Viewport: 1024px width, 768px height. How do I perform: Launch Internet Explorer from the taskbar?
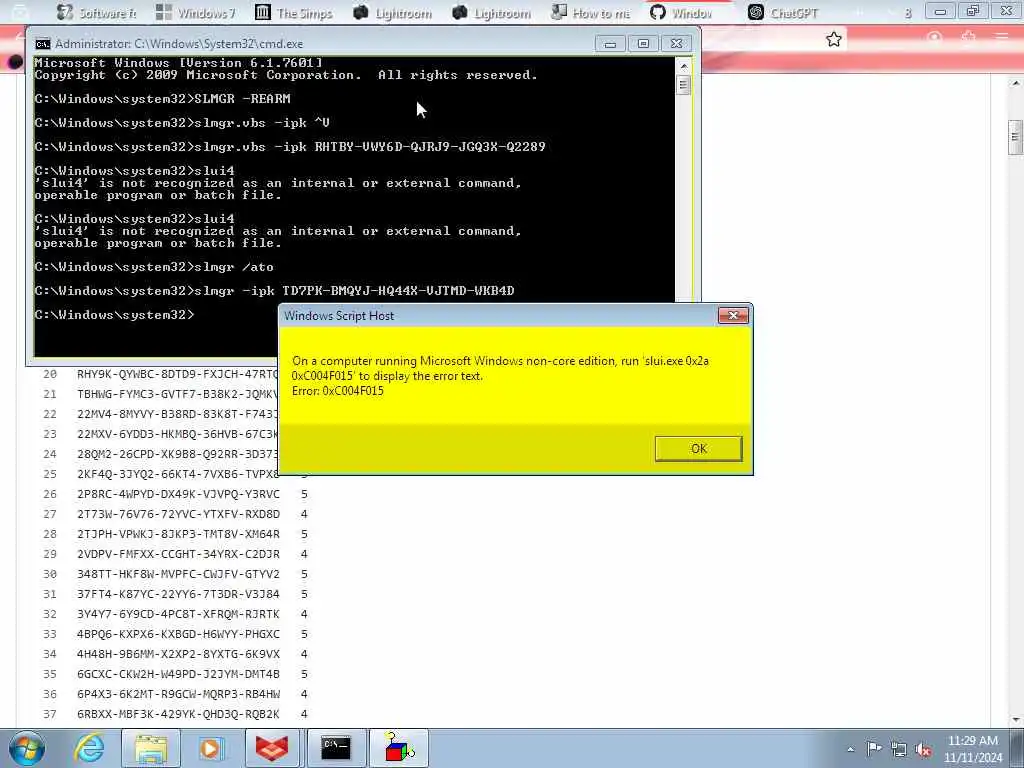[88, 748]
